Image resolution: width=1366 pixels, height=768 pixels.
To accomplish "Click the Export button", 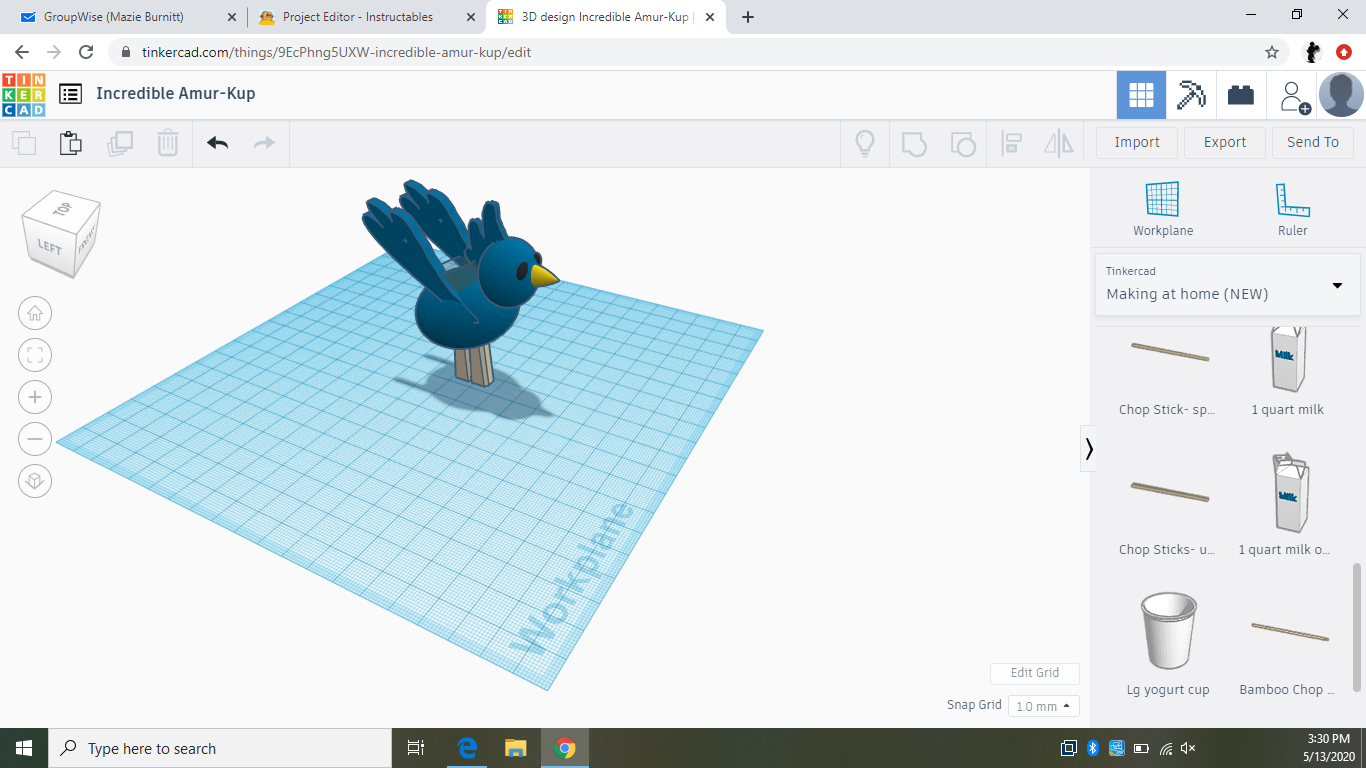I will coord(1224,143).
